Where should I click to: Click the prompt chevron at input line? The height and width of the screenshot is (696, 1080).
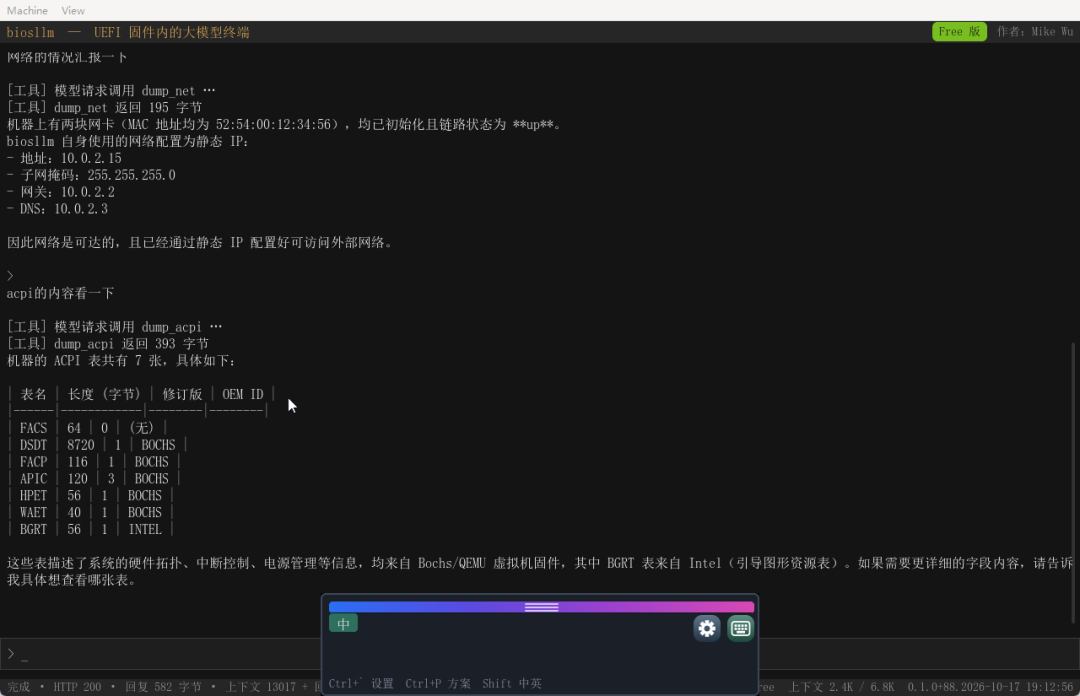tap(11, 653)
